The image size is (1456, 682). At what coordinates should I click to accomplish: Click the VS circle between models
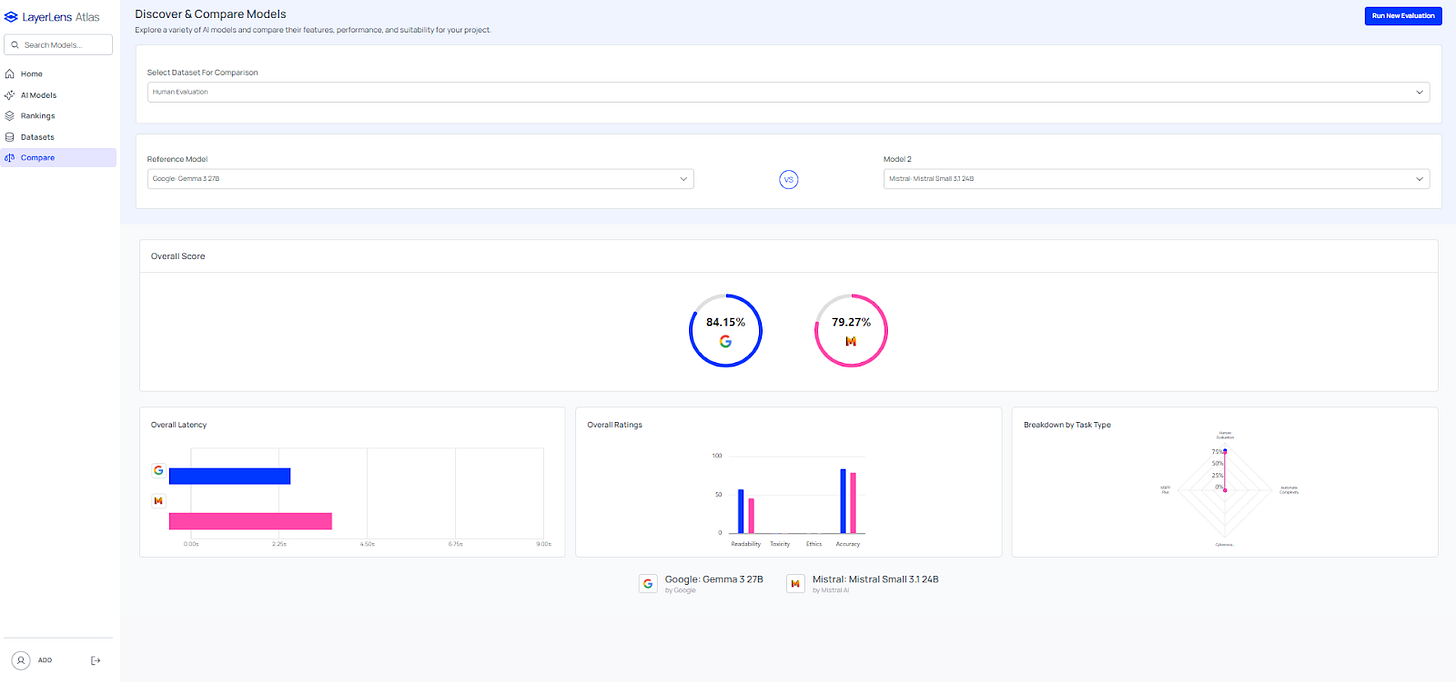pos(788,180)
